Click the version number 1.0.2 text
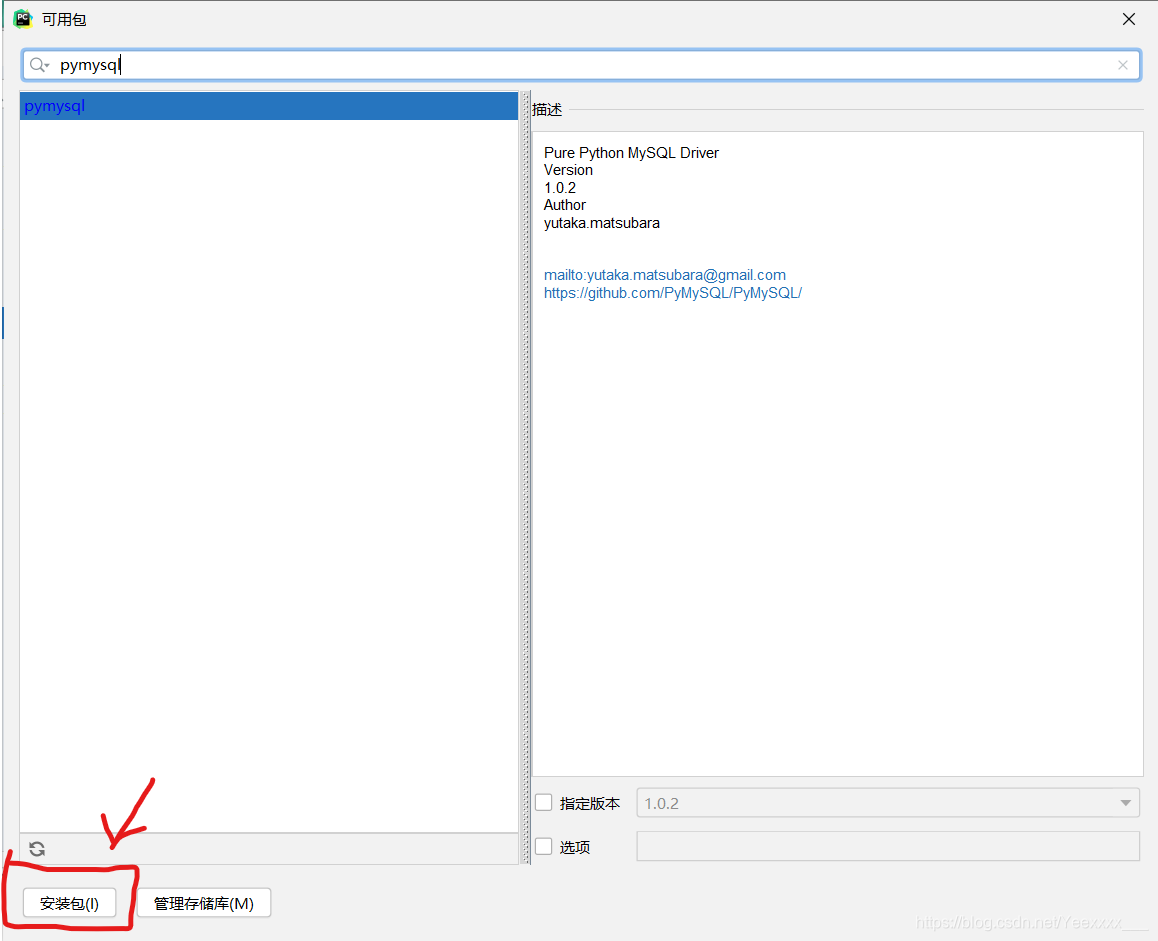The width and height of the screenshot is (1158, 941). tap(560, 188)
